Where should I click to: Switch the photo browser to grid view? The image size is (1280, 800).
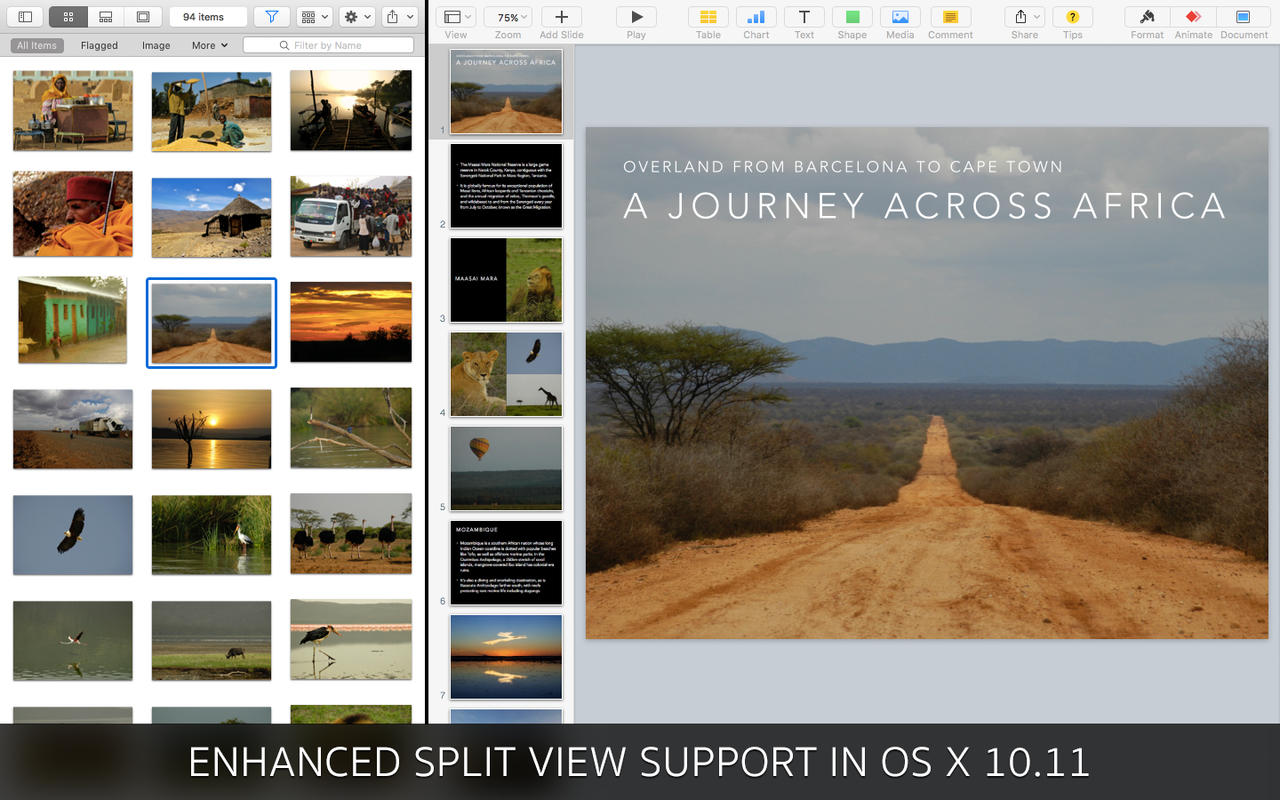coord(67,16)
